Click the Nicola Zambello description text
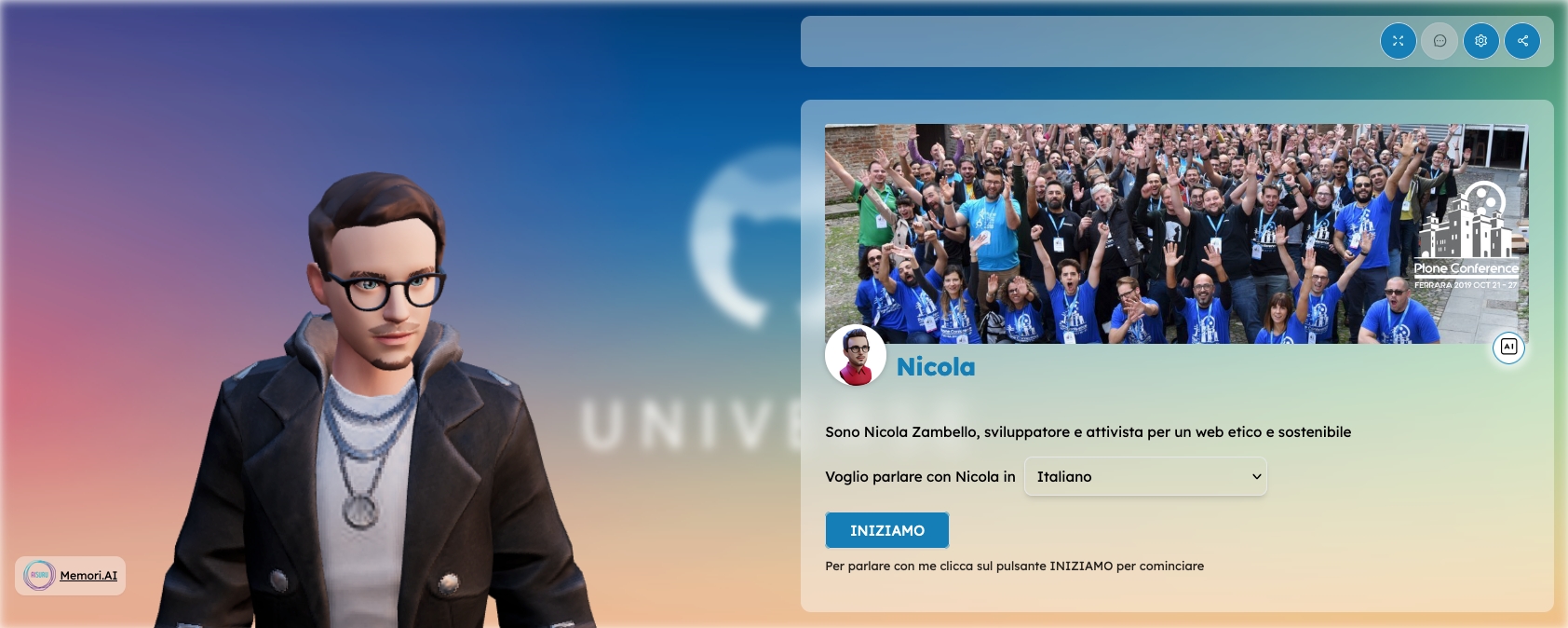 coord(1088,432)
